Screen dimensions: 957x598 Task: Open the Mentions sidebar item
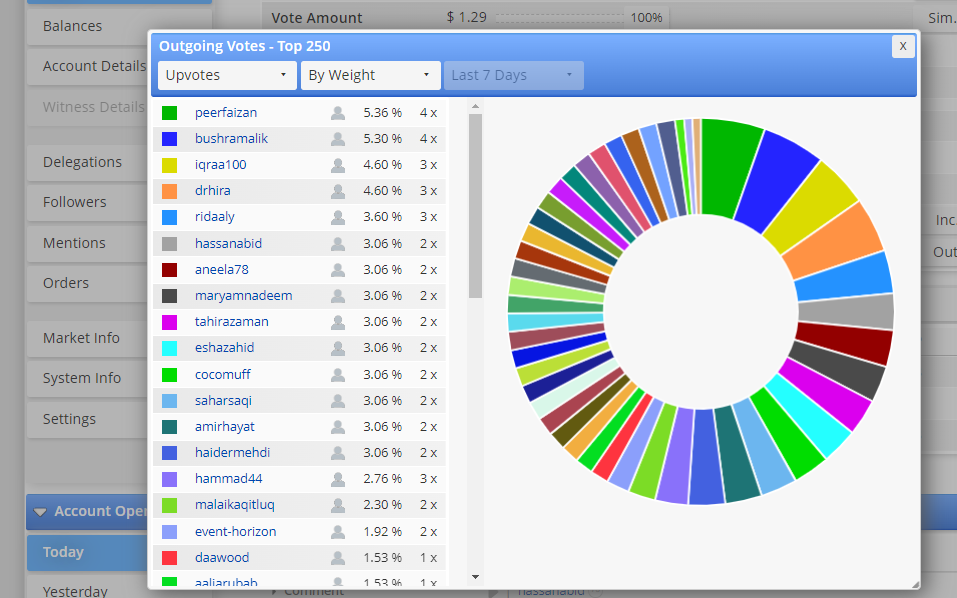point(88,243)
